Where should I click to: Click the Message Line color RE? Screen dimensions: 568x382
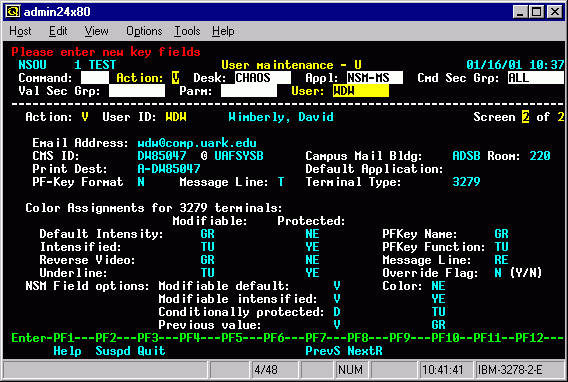[x=501, y=260]
